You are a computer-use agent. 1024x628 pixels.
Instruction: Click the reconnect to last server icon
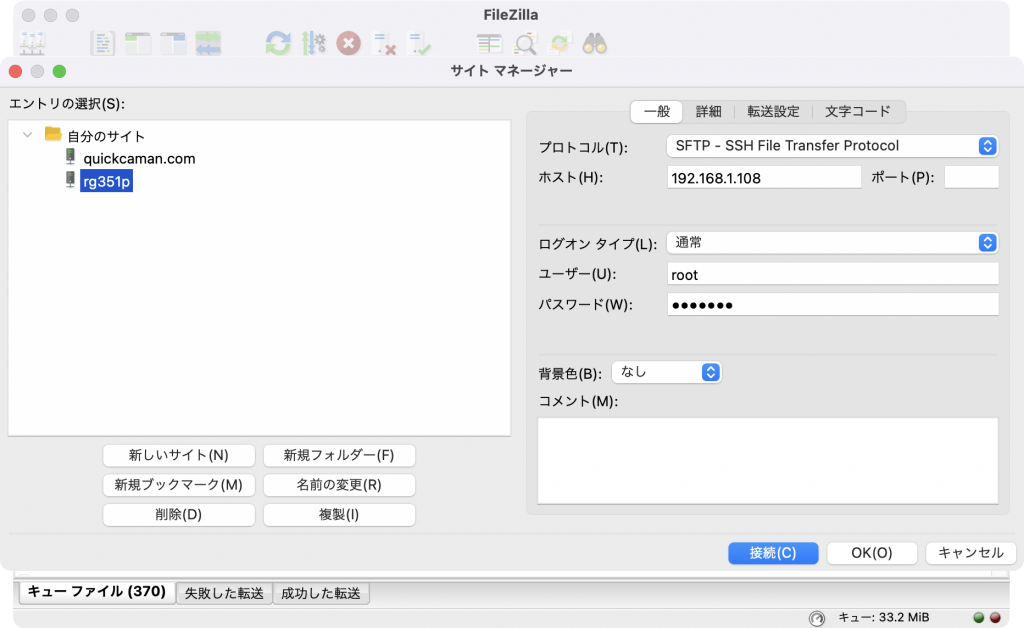tap(419, 44)
